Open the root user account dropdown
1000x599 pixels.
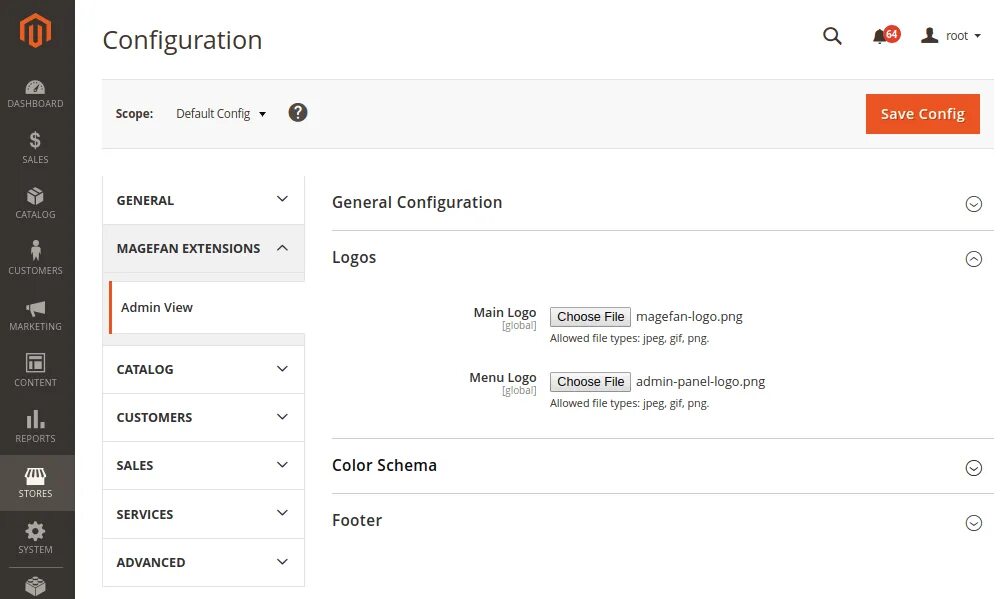(x=950, y=36)
